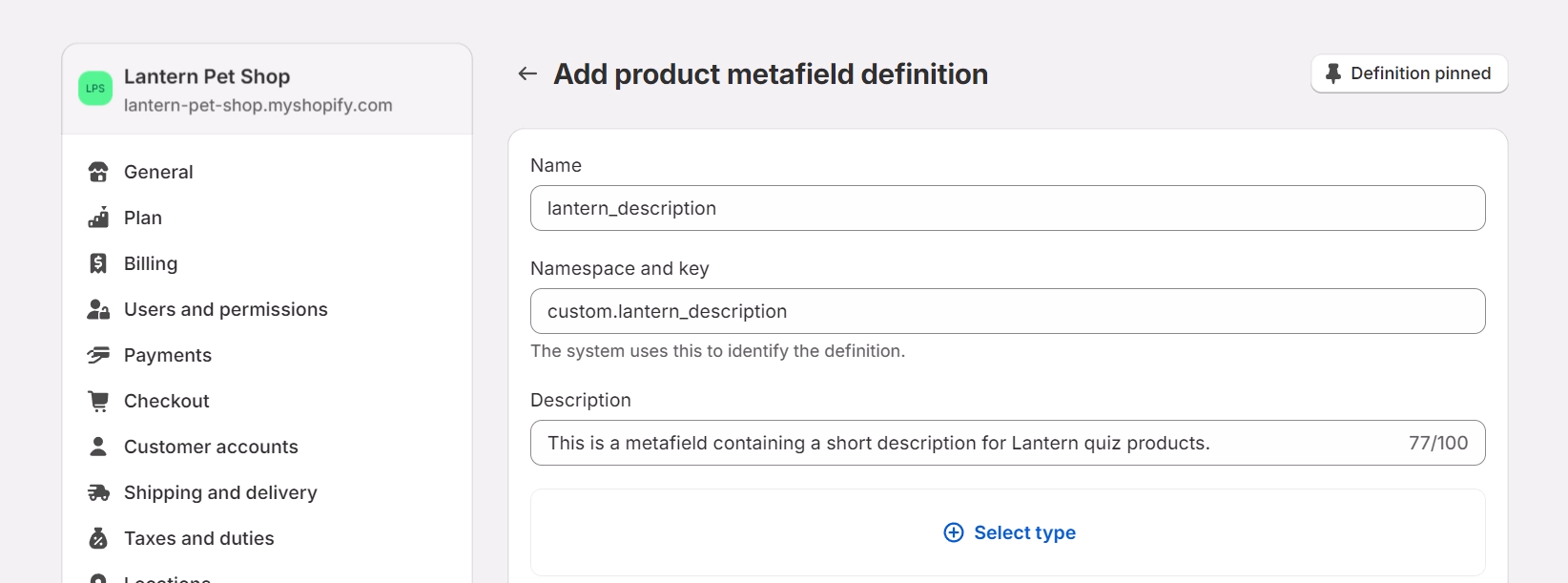This screenshot has height=583, width=1568.
Task: Click the Checkout cart icon
Action: (x=98, y=401)
